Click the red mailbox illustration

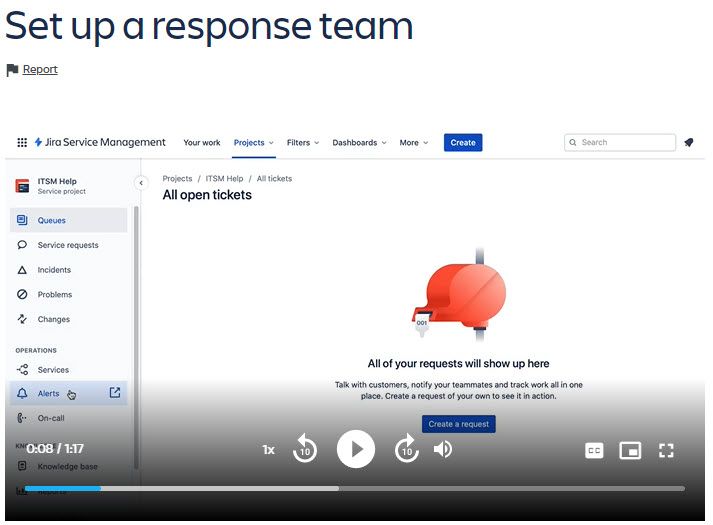458,295
